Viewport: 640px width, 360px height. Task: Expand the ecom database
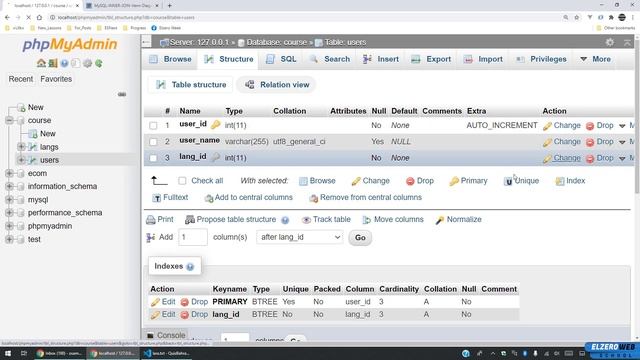tap(9, 173)
